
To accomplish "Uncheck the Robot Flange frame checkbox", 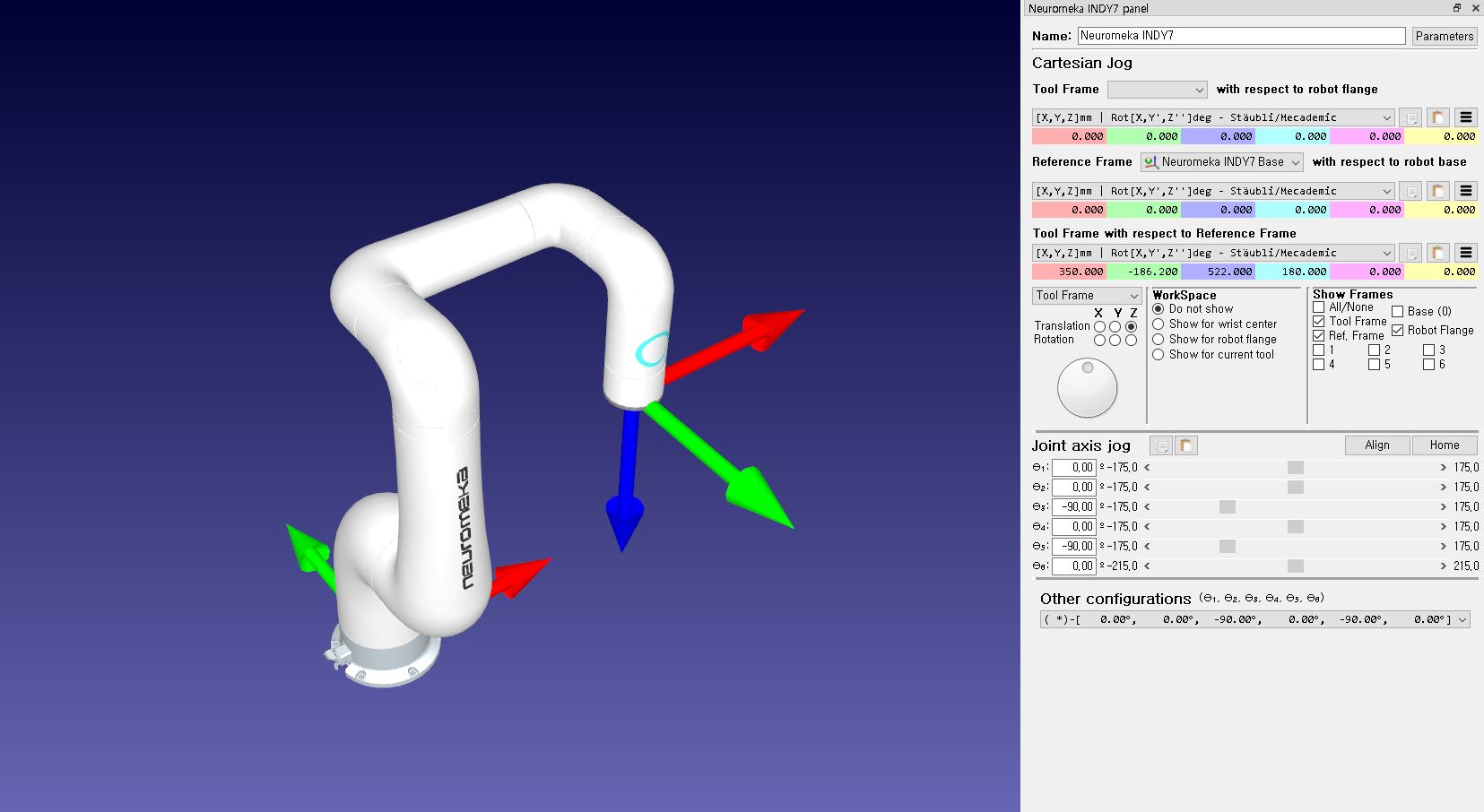I will [x=1398, y=331].
